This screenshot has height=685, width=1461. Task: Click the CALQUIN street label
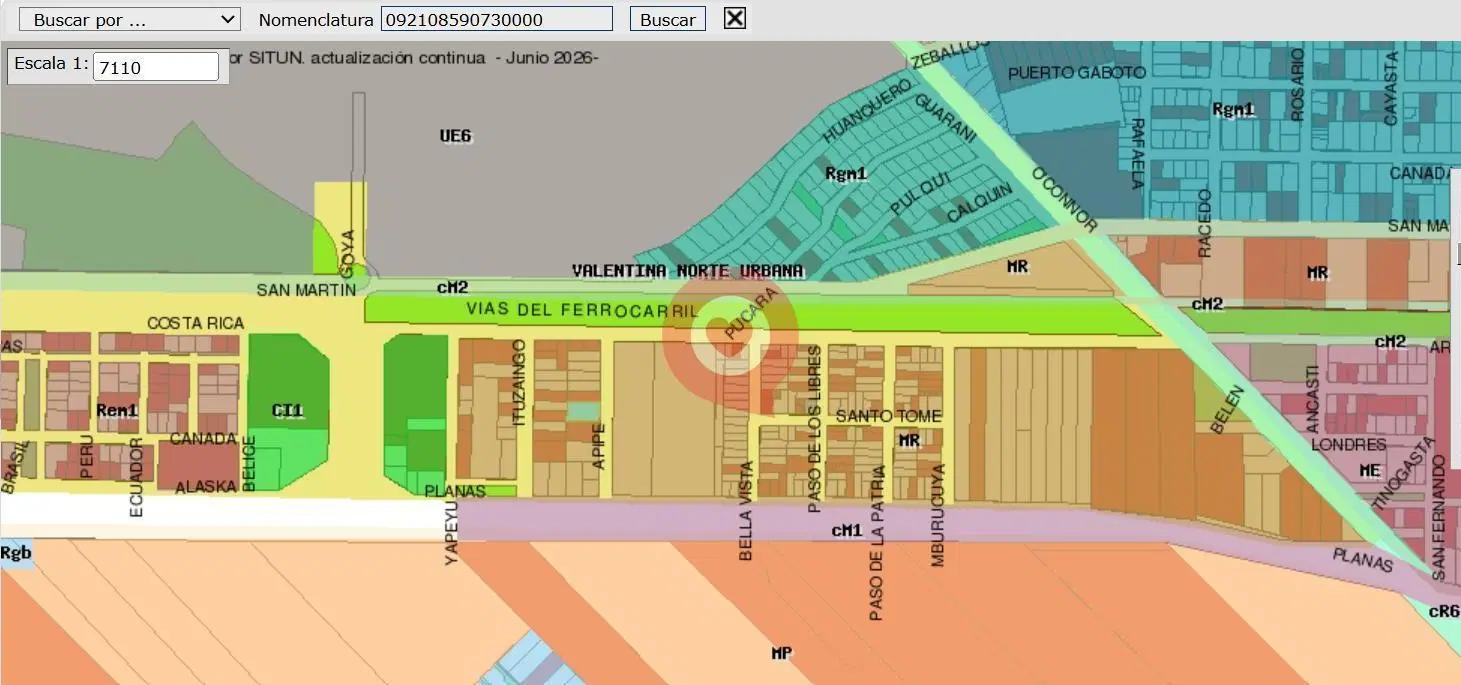(980, 203)
